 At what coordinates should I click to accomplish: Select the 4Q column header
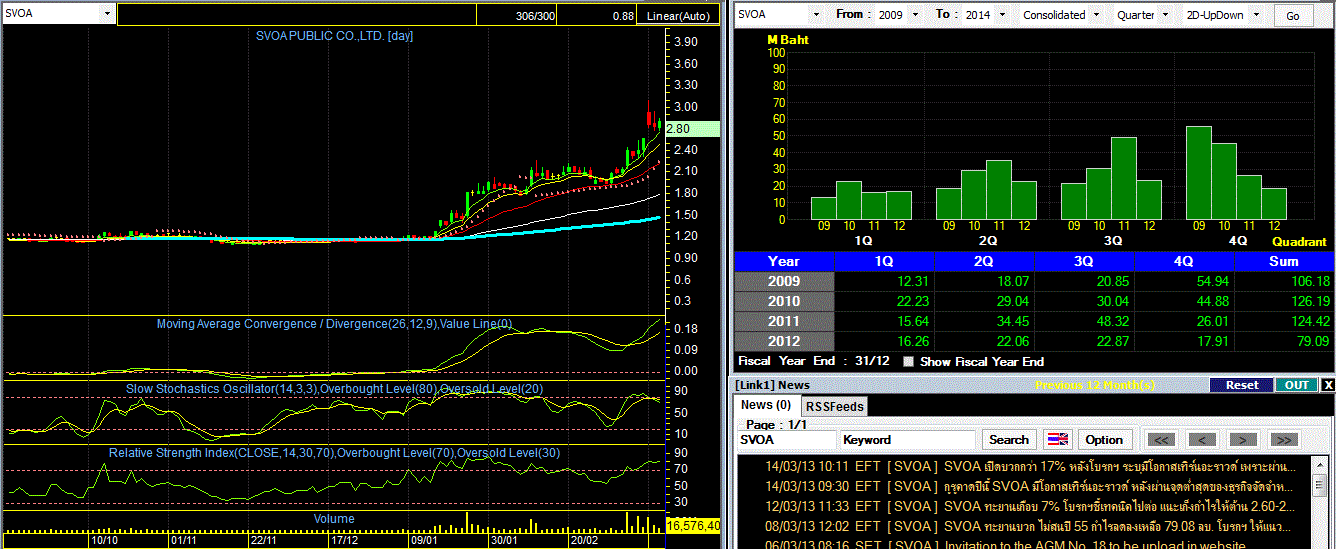1184,261
